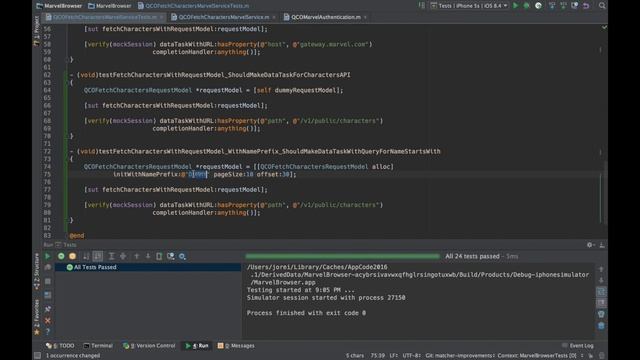Run with coverage icon in top toolbar

click(x=538, y=6)
